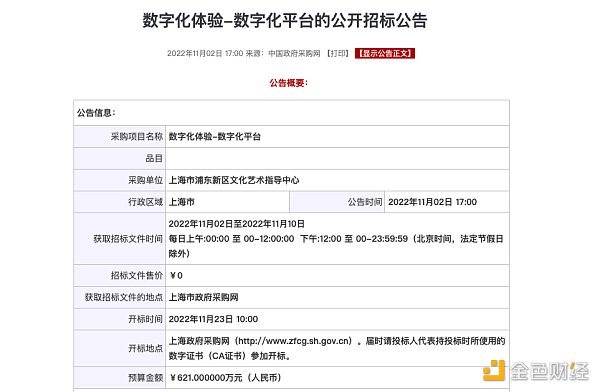Click the date range 2022年11月02日至2022年11月10日
Image resolution: width=600 pixels, height=392 pixels.
236,224
